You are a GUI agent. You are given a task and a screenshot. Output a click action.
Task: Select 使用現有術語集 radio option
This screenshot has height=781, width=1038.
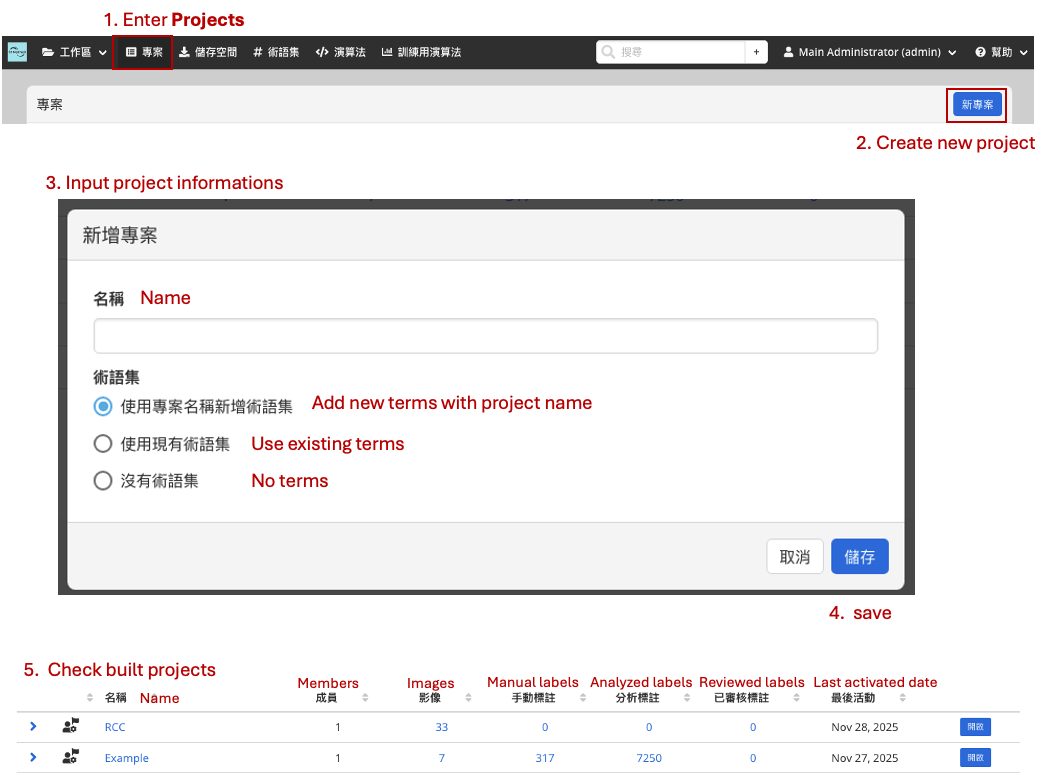[x=102, y=444]
